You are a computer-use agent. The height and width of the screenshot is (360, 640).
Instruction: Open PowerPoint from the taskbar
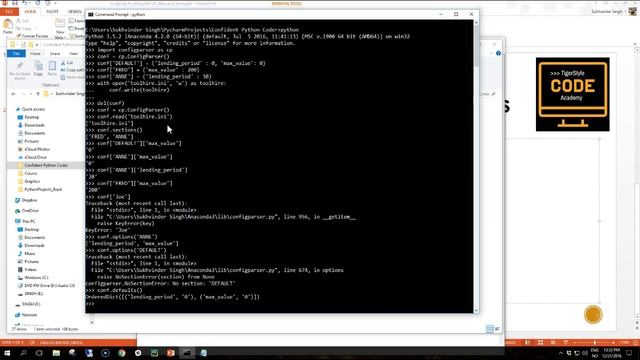point(171,353)
